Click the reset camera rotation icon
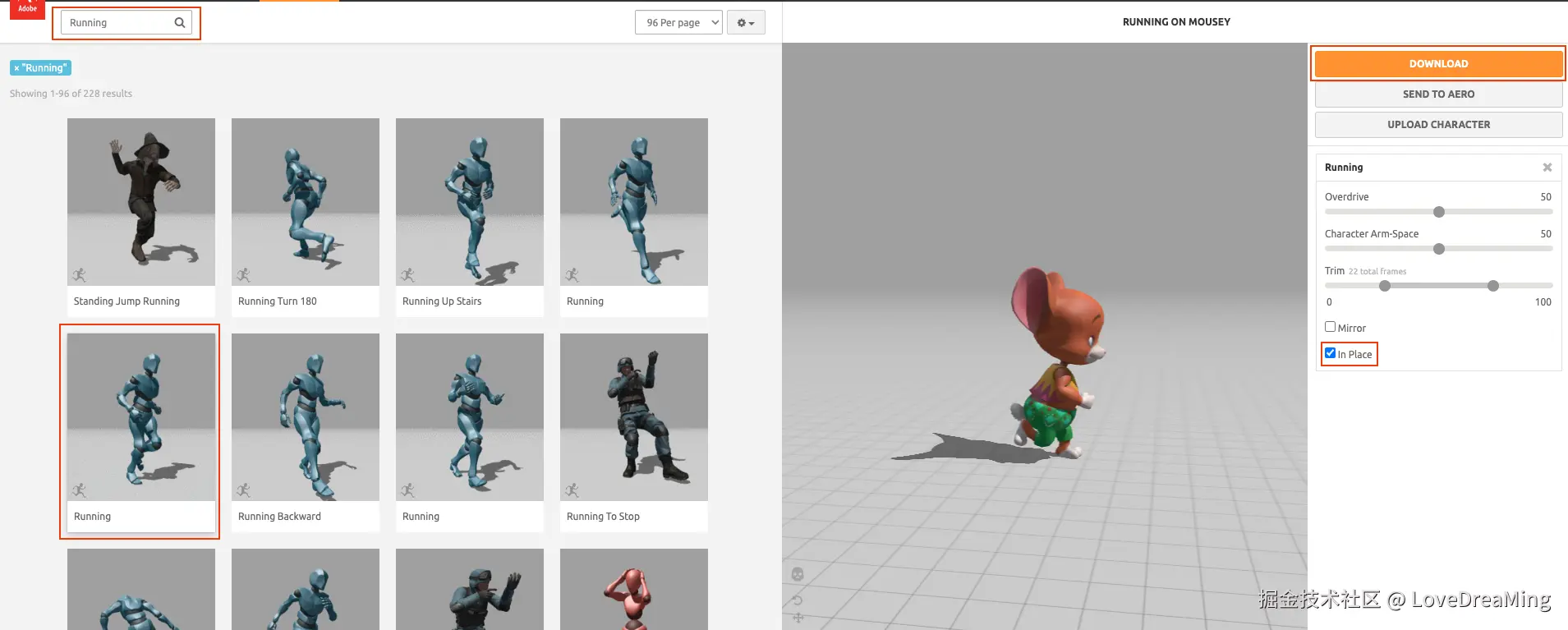This screenshot has width=1568, height=630. 798,600
